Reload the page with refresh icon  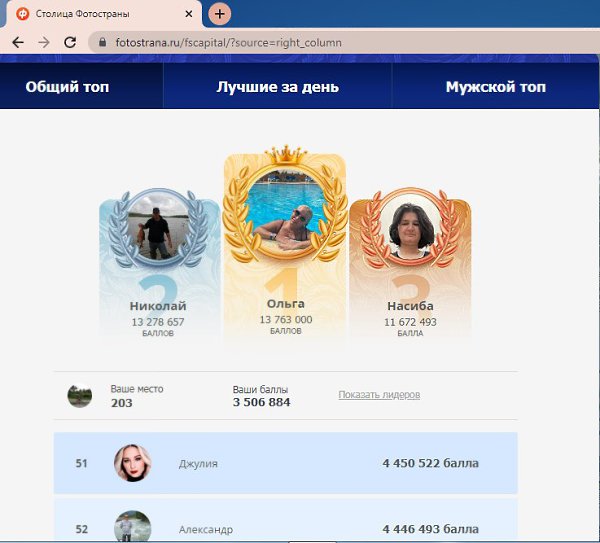point(69,43)
